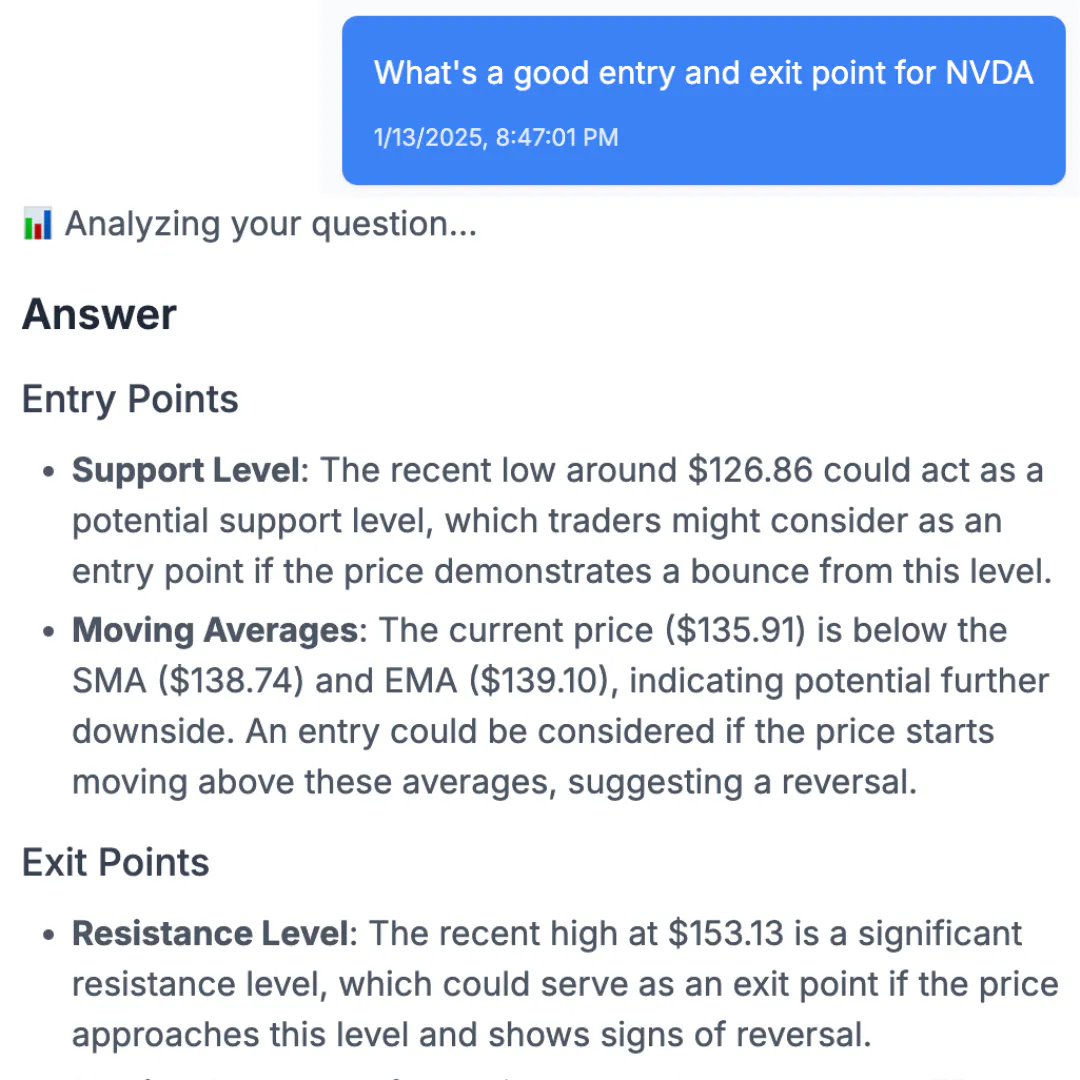Click the bold Moving Averages label
Image resolution: width=1080 pixels, height=1080 pixels.
pos(215,630)
